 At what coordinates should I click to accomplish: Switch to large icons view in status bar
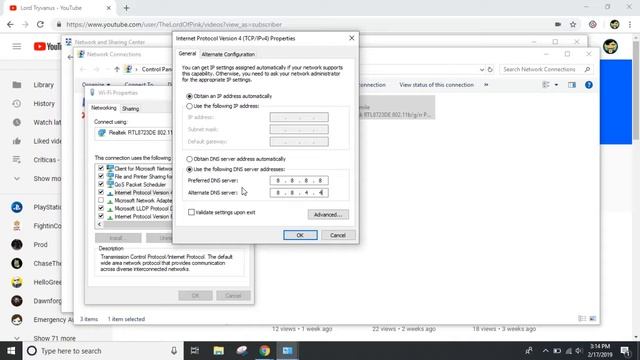pos(593,319)
